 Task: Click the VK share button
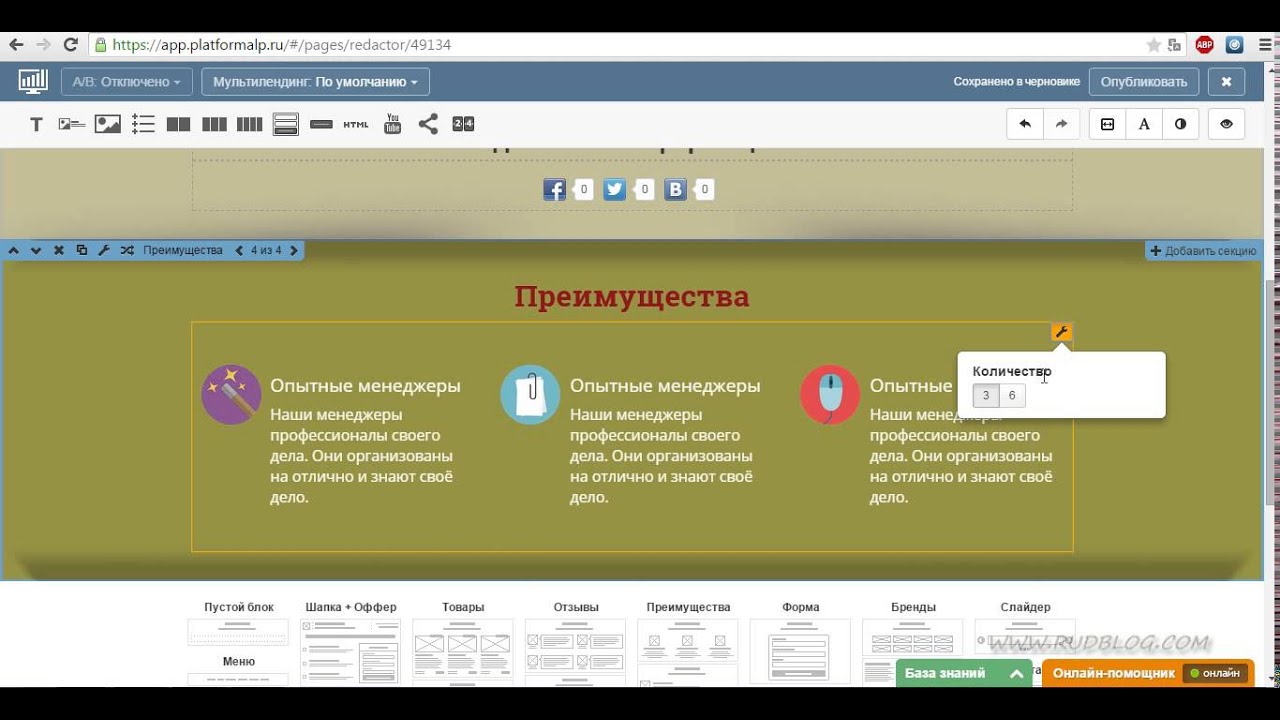tap(676, 189)
